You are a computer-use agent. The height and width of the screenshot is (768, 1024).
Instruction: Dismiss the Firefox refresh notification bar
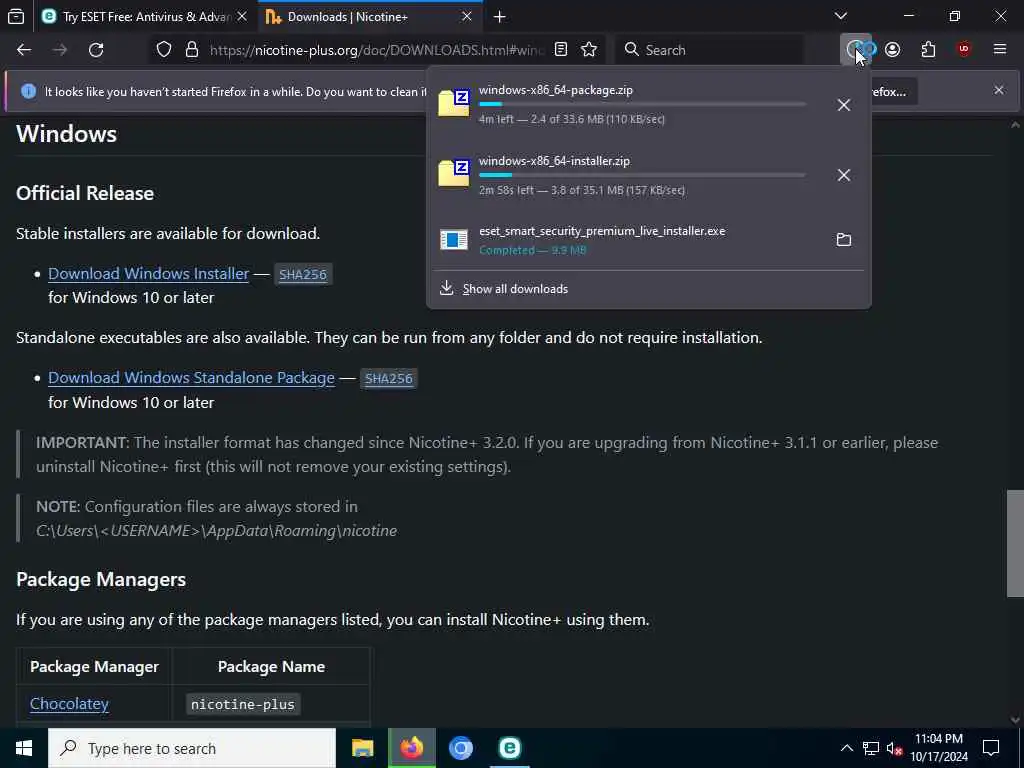click(999, 90)
